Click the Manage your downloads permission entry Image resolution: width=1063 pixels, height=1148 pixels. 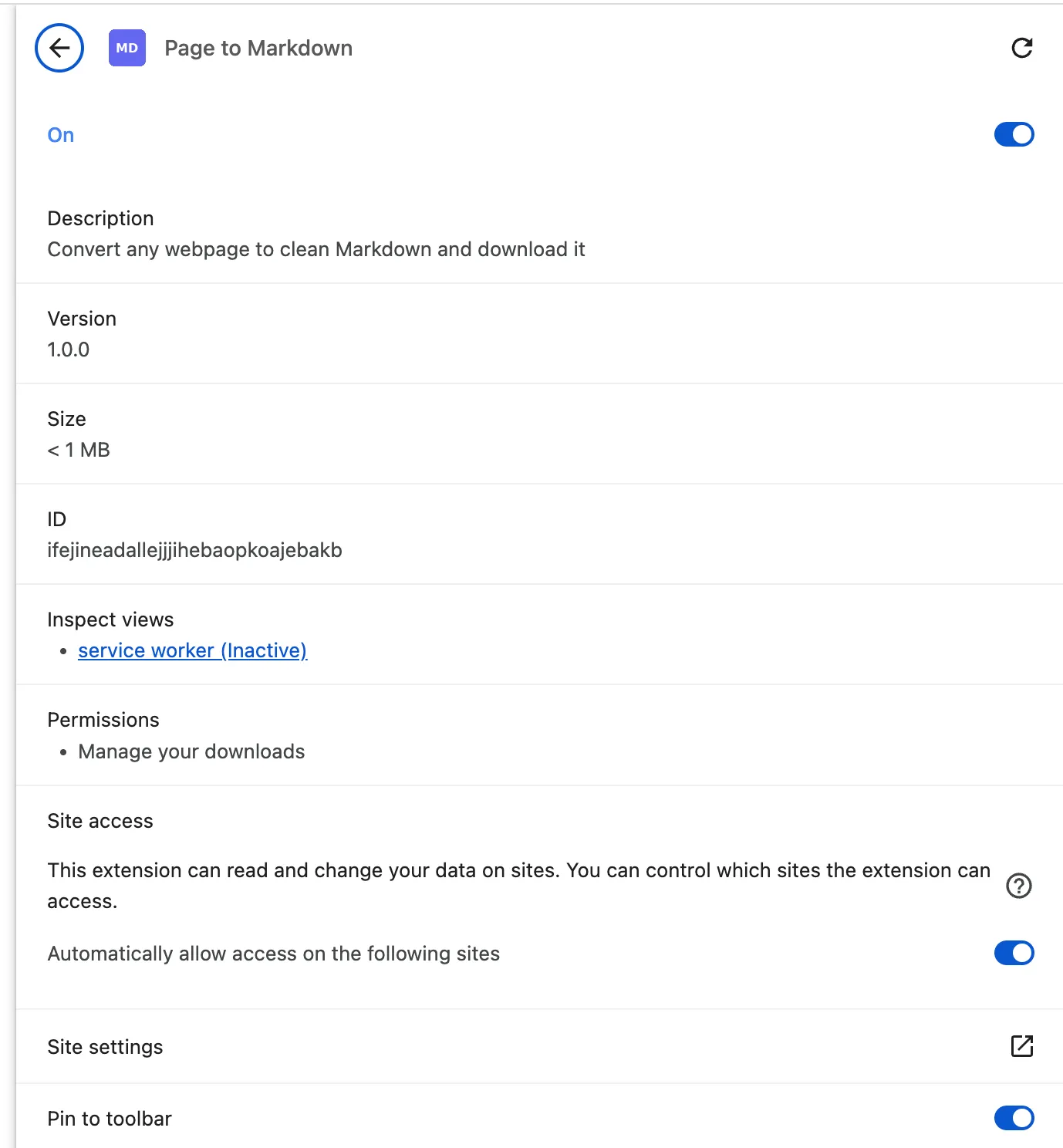point(190,751)
